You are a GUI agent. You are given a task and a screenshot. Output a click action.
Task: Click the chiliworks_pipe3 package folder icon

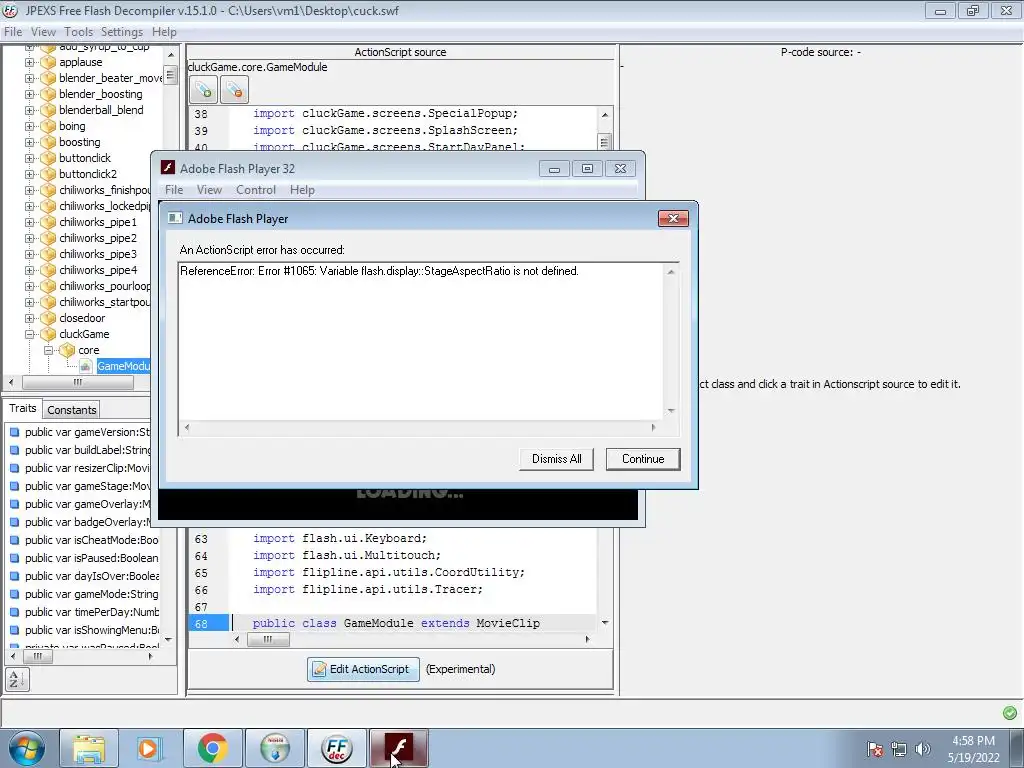coord(48,254)
